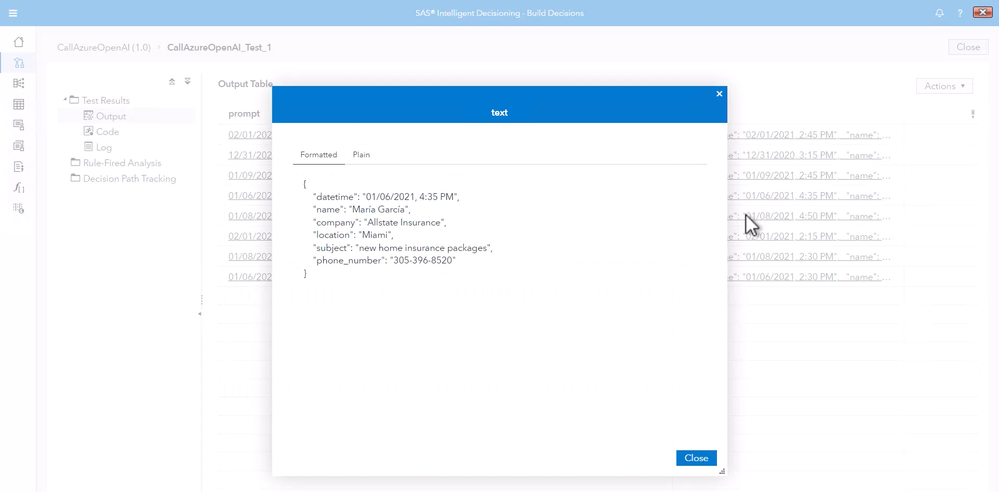Click the blue Close button in dialog
Image resolution: width=999 pixels, height=492 pixels.
click(x=696, y=458)
